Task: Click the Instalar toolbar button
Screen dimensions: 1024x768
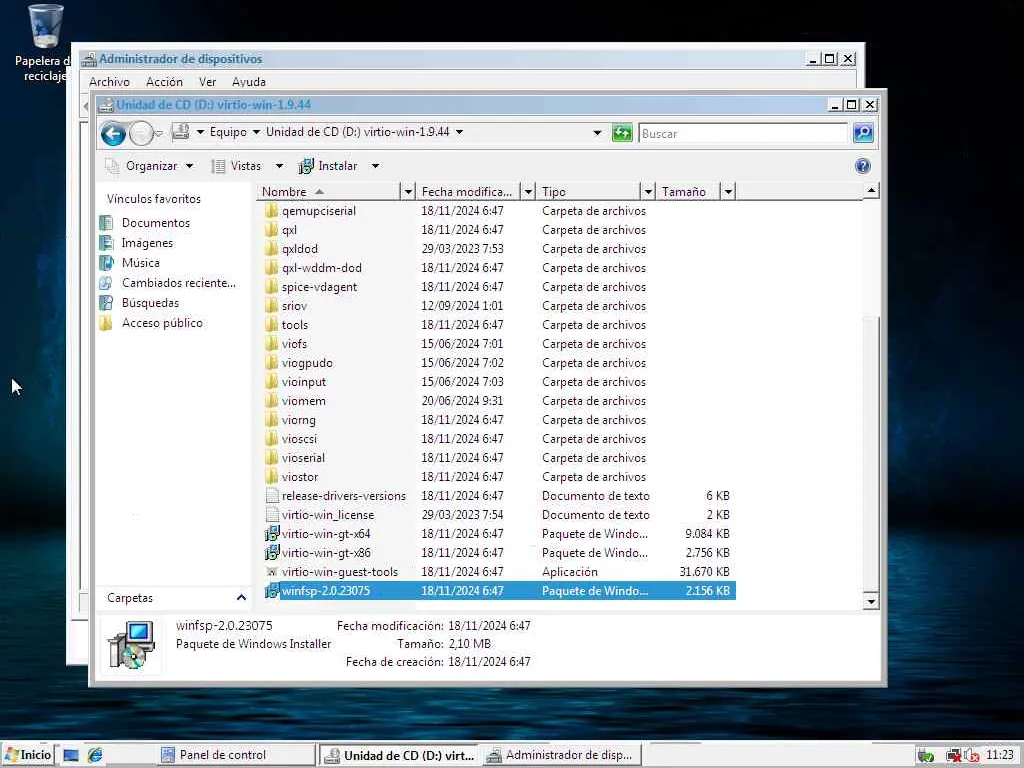Action: [x=328, y=166]
